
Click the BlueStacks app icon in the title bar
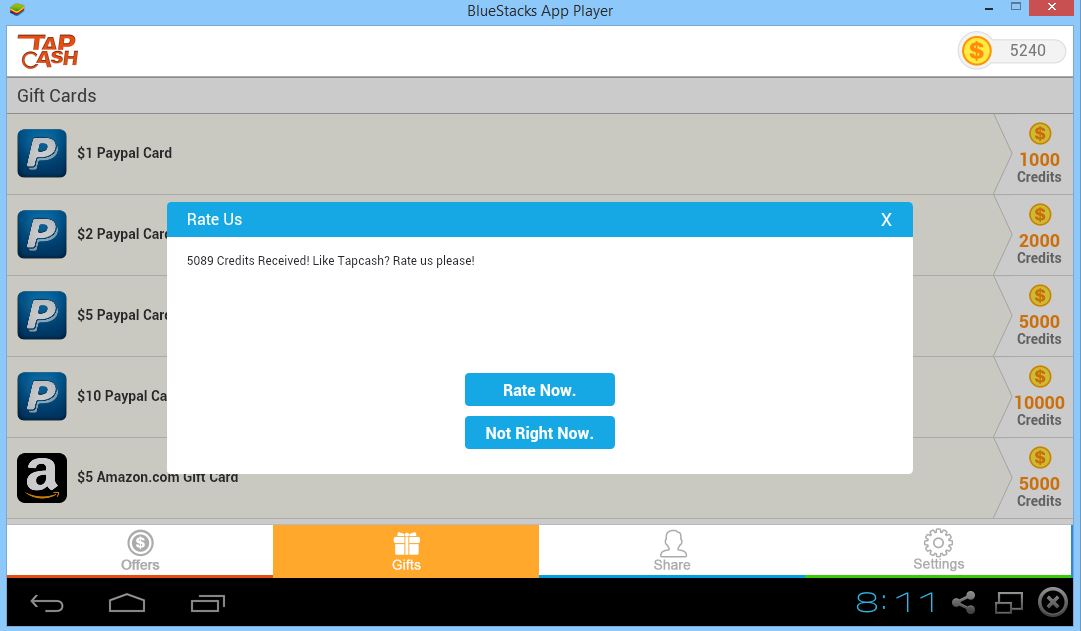pos(17,10)
